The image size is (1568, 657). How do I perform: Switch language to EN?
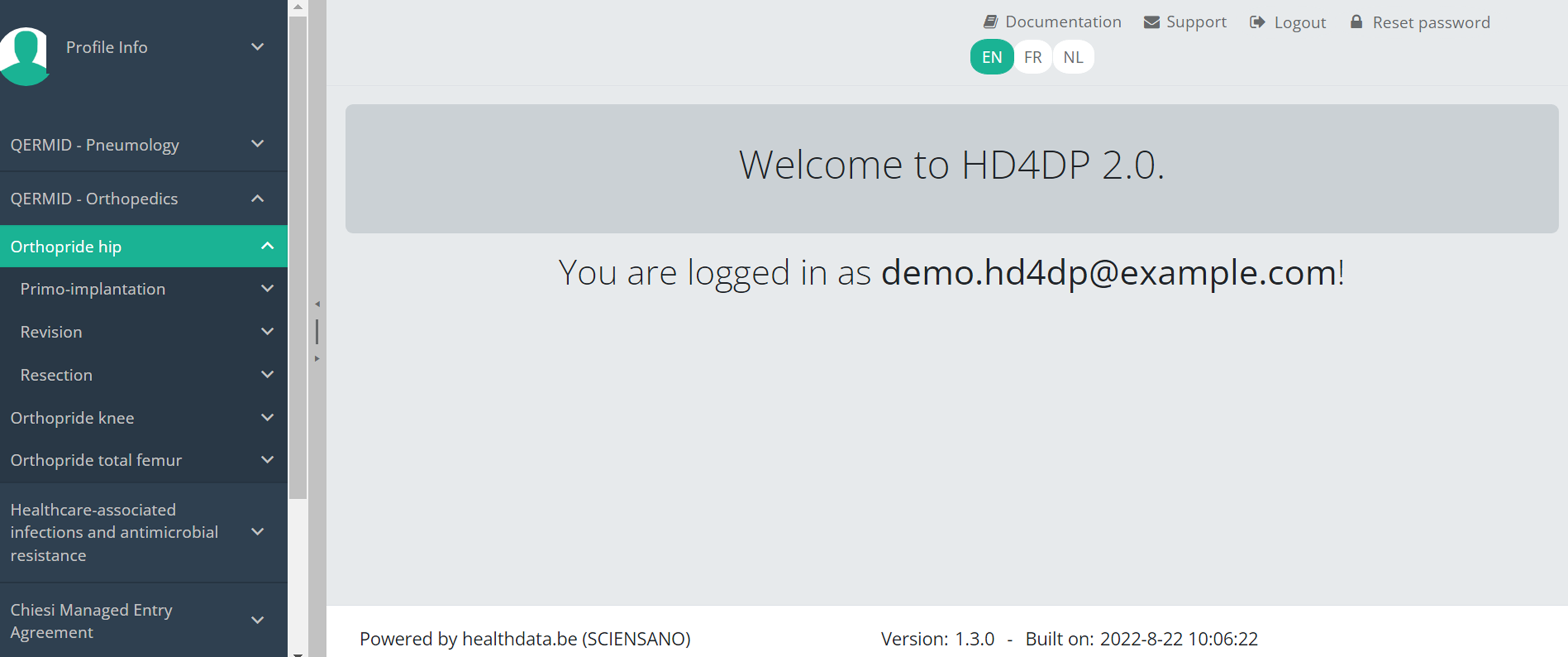click(x=991, y=57)
